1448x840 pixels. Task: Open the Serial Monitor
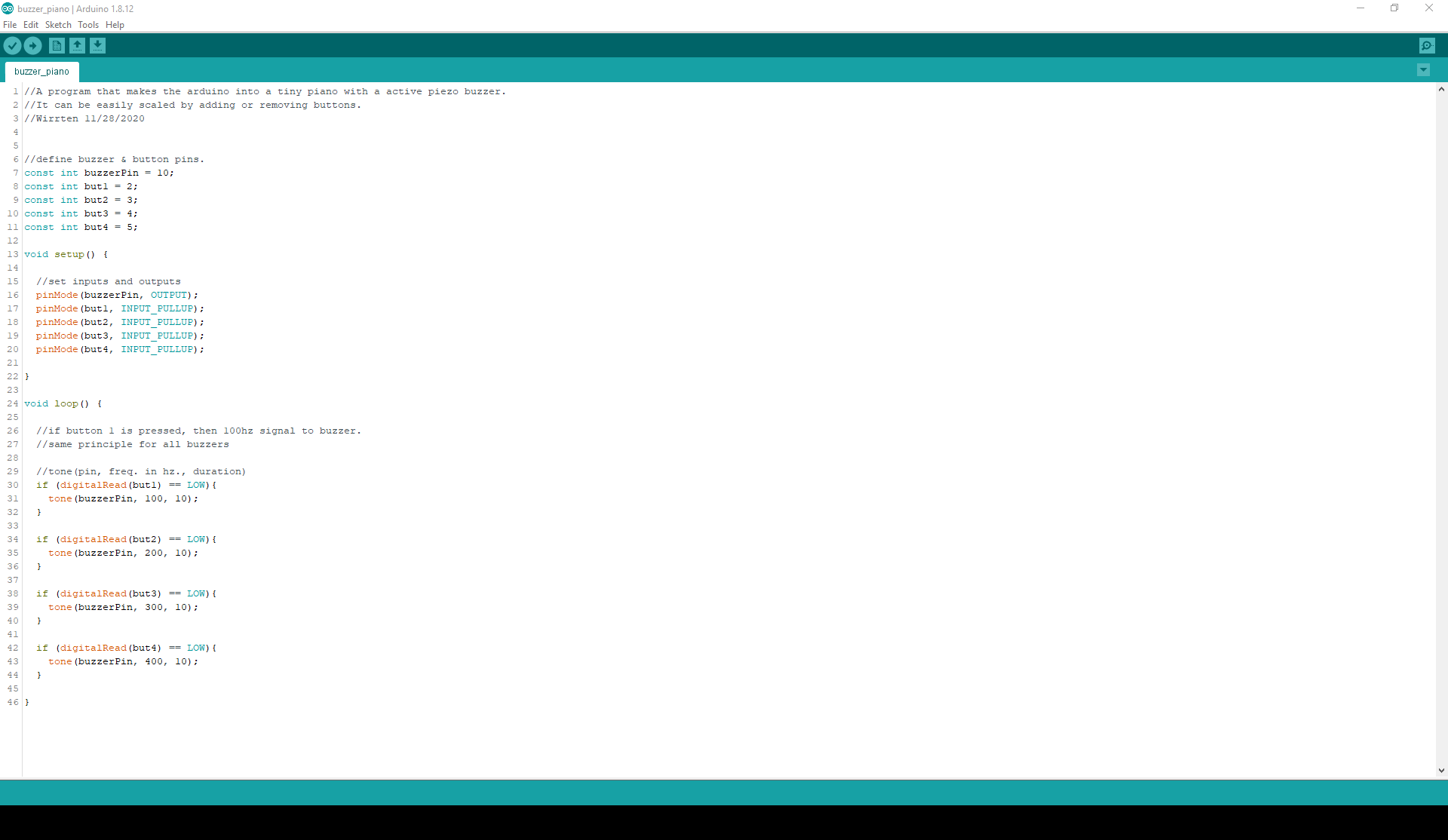(x=1427, y=46)
